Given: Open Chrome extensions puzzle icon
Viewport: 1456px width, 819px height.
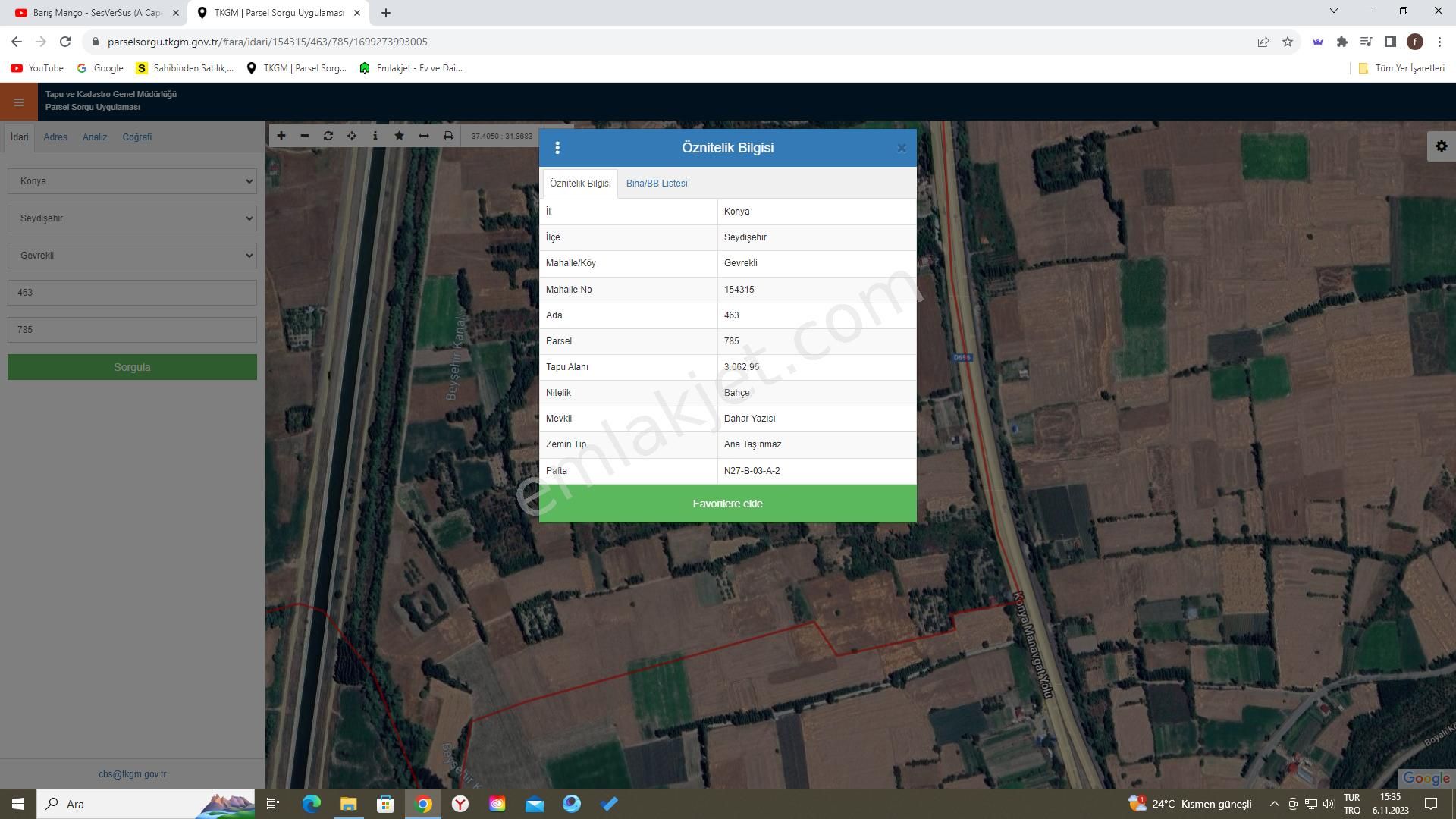Looking at the screenshot, I should [x=1342, y=42].
